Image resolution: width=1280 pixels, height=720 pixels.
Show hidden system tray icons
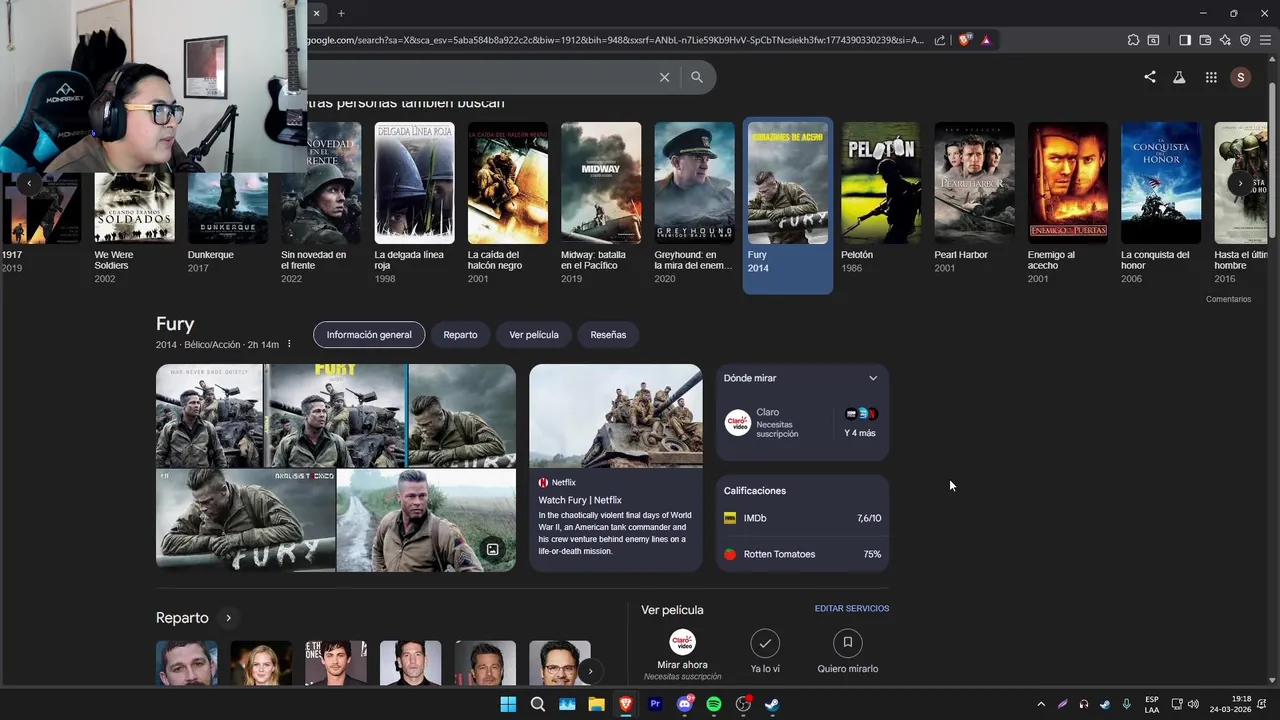[1041, 704]
